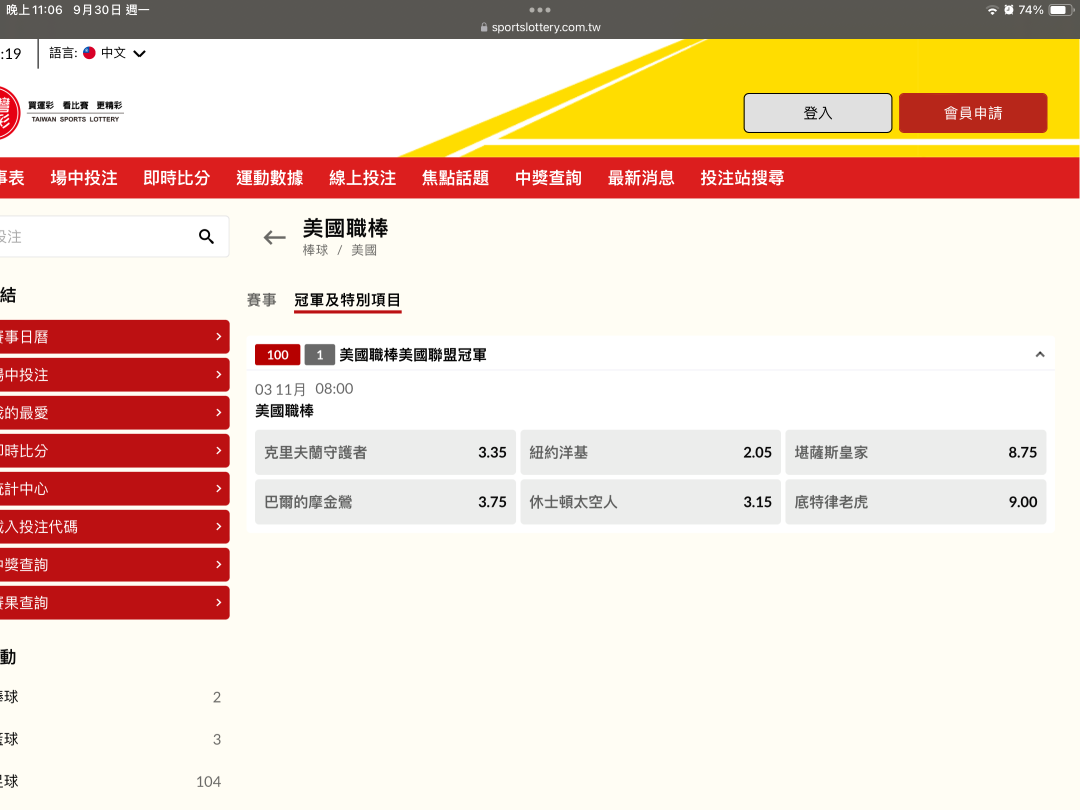The image size is (1080, 810).
Task: Expand the 輸入投注代碼 sidebar item
Action: pos(114,526)
